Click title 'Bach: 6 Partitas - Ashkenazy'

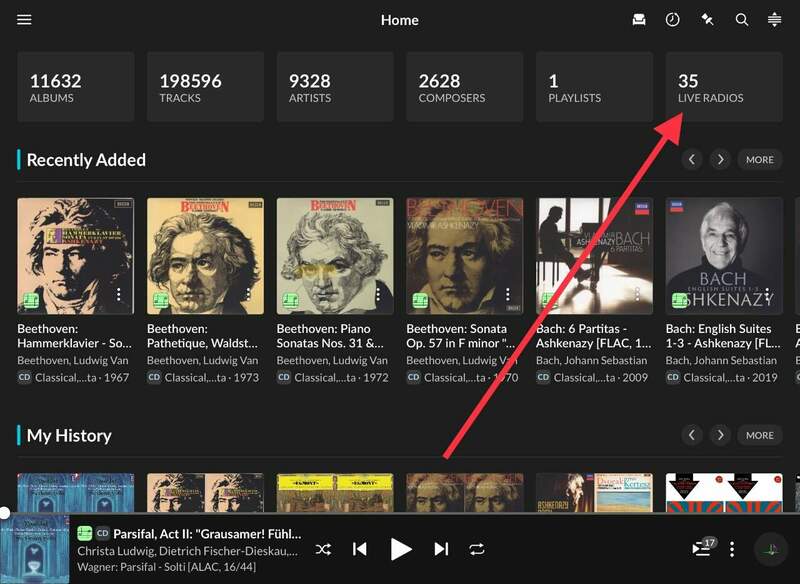click(594, 336)
